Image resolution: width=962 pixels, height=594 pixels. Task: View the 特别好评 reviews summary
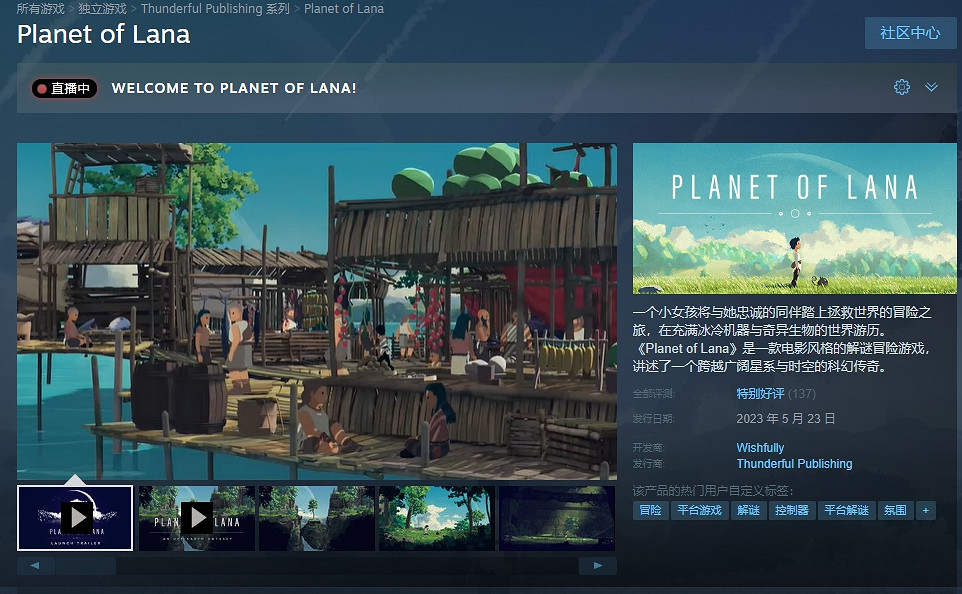(x=760, y=394)
